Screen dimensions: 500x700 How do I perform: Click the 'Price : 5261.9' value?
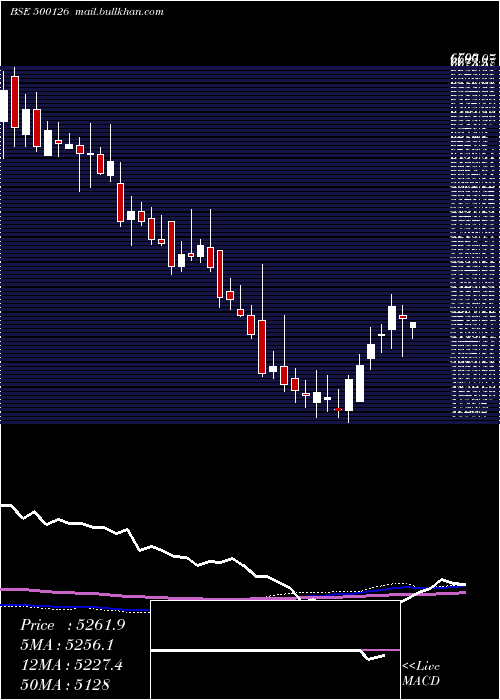[72, 626]
